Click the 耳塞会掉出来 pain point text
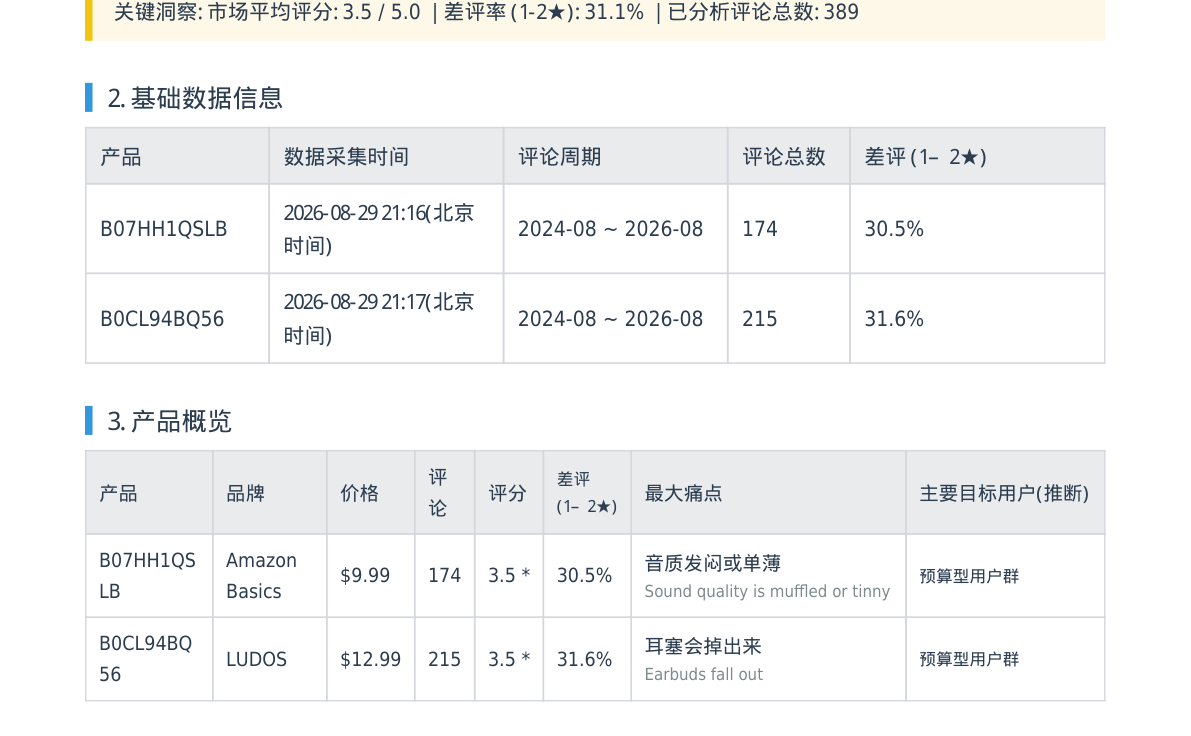 tap(703, 646)
